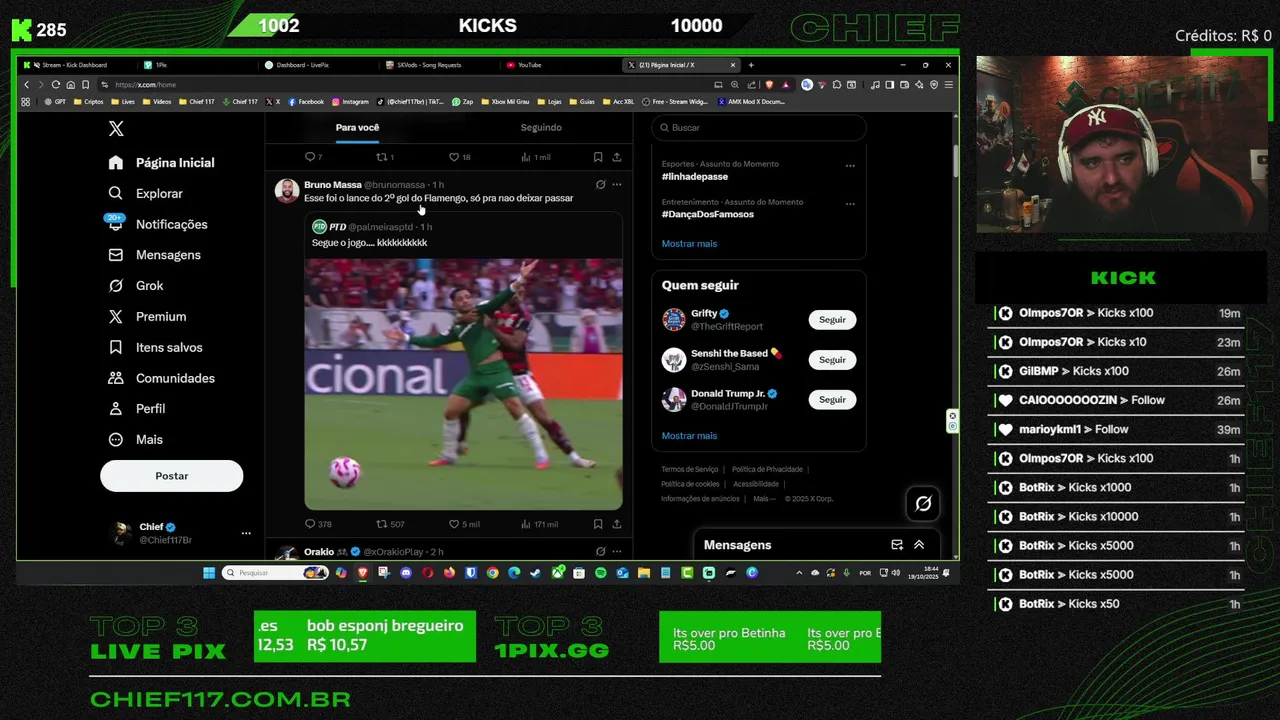
Task: Open the Instagram bookmark
Action: [350, 102]
